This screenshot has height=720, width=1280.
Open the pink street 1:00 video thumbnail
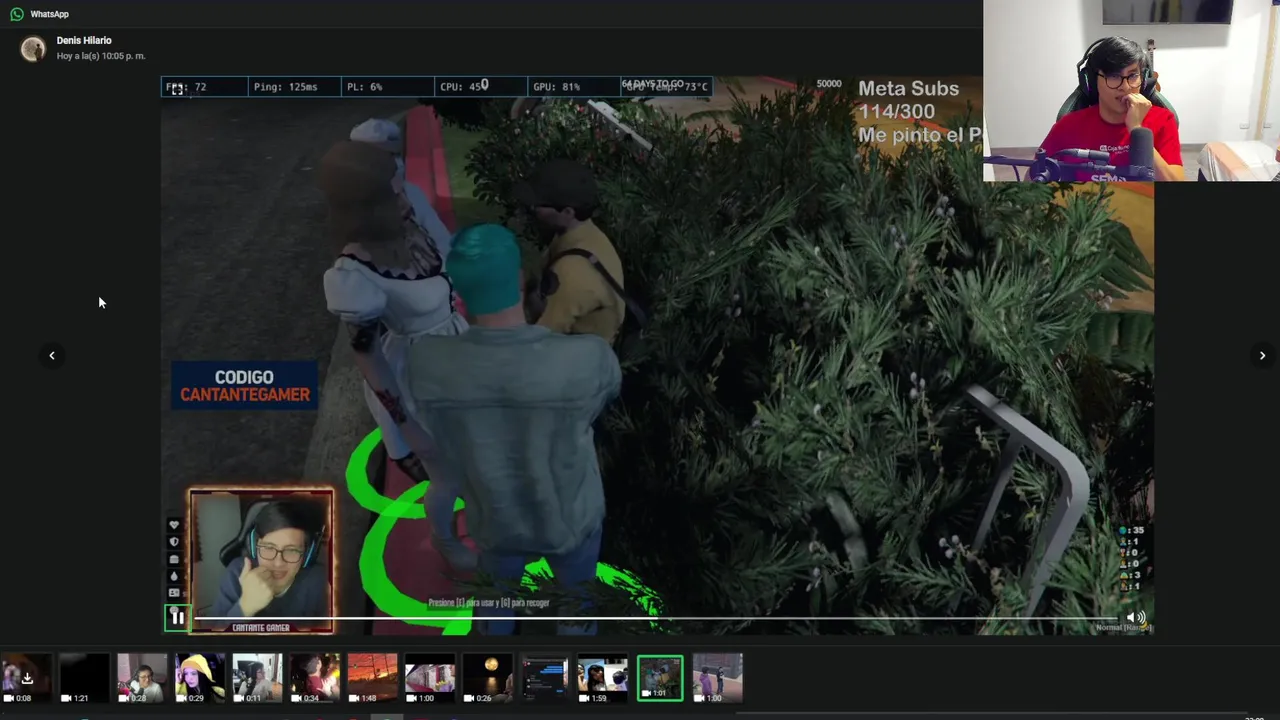point(430,678)
